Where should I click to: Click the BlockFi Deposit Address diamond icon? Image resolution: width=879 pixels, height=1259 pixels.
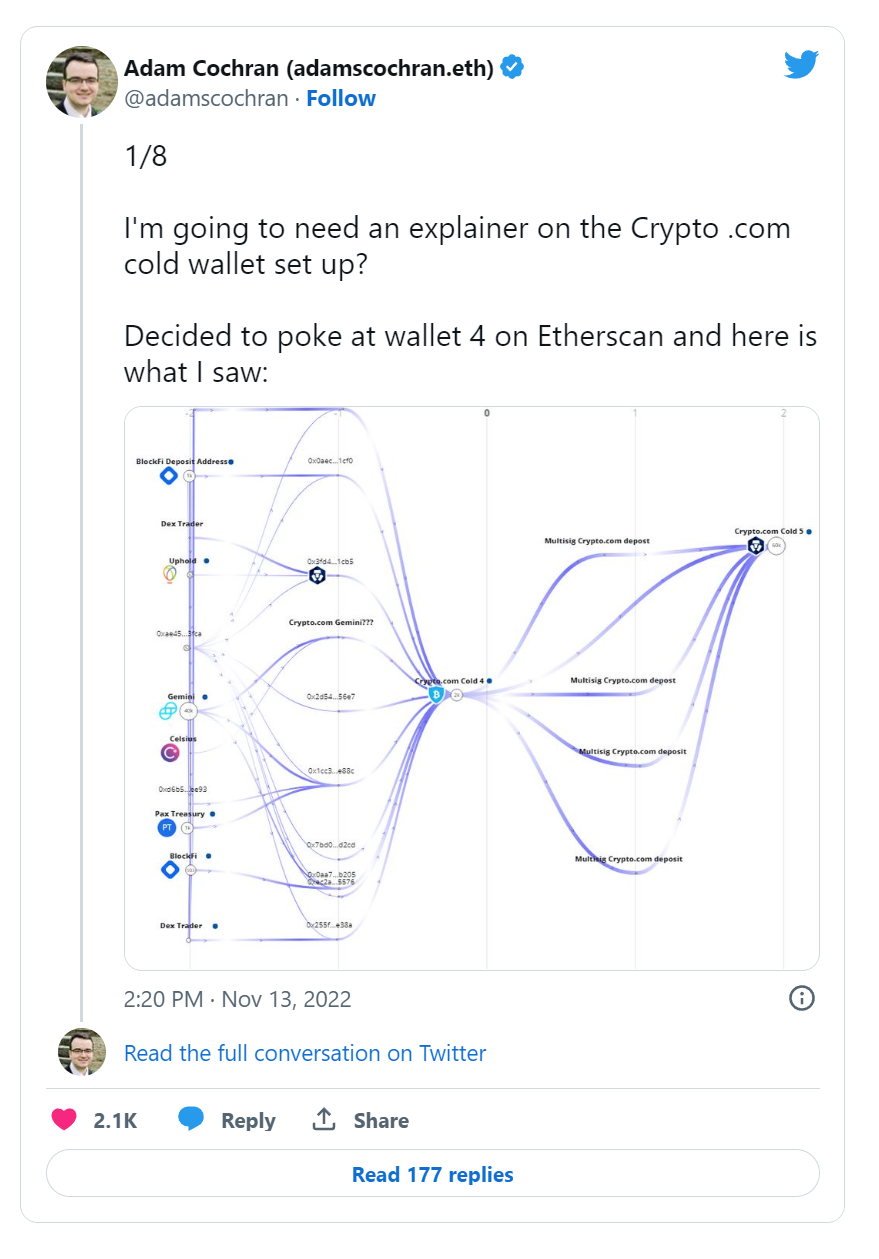pyautogui.click(x=169, y=475)
